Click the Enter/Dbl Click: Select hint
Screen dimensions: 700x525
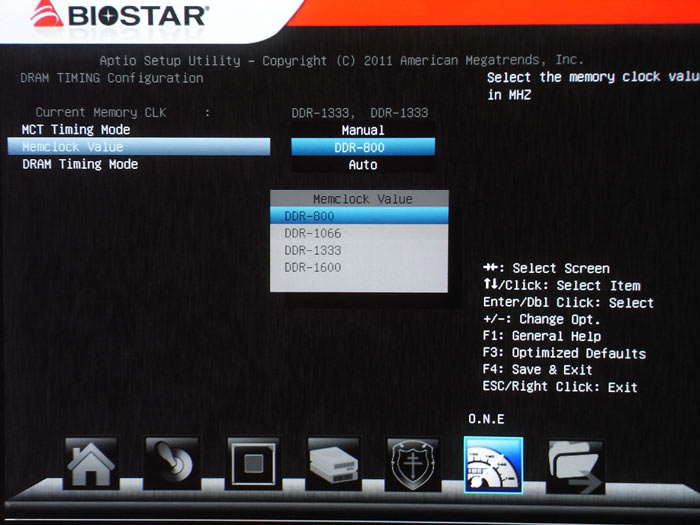[x=568, y=302]
